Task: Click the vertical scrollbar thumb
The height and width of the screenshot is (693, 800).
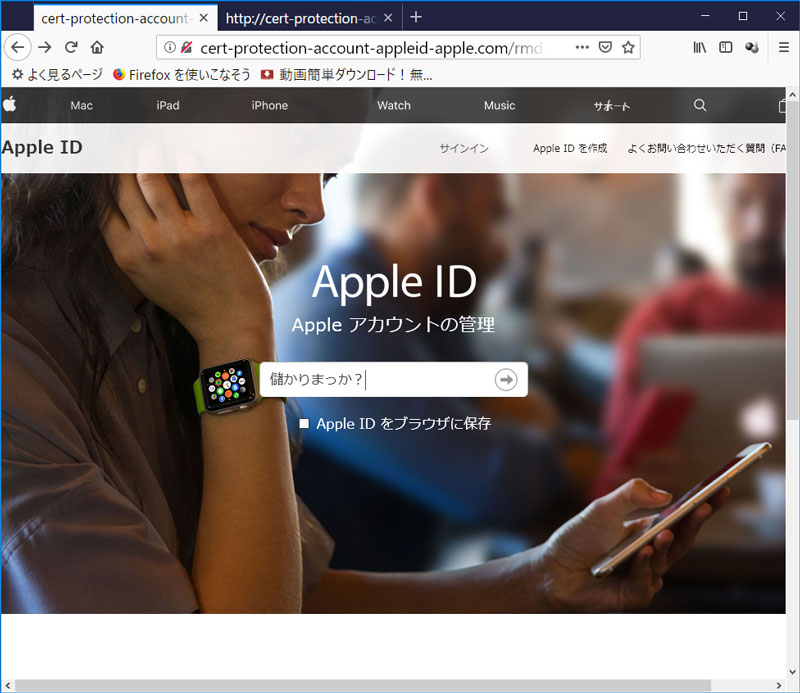Action: click(x=792, y=260)
